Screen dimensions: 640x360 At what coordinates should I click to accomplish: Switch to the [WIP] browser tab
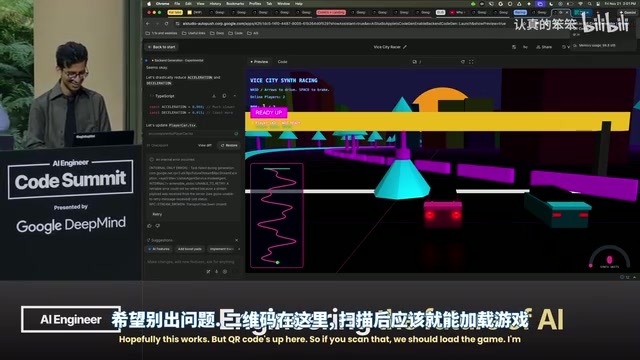click(195, 13)
